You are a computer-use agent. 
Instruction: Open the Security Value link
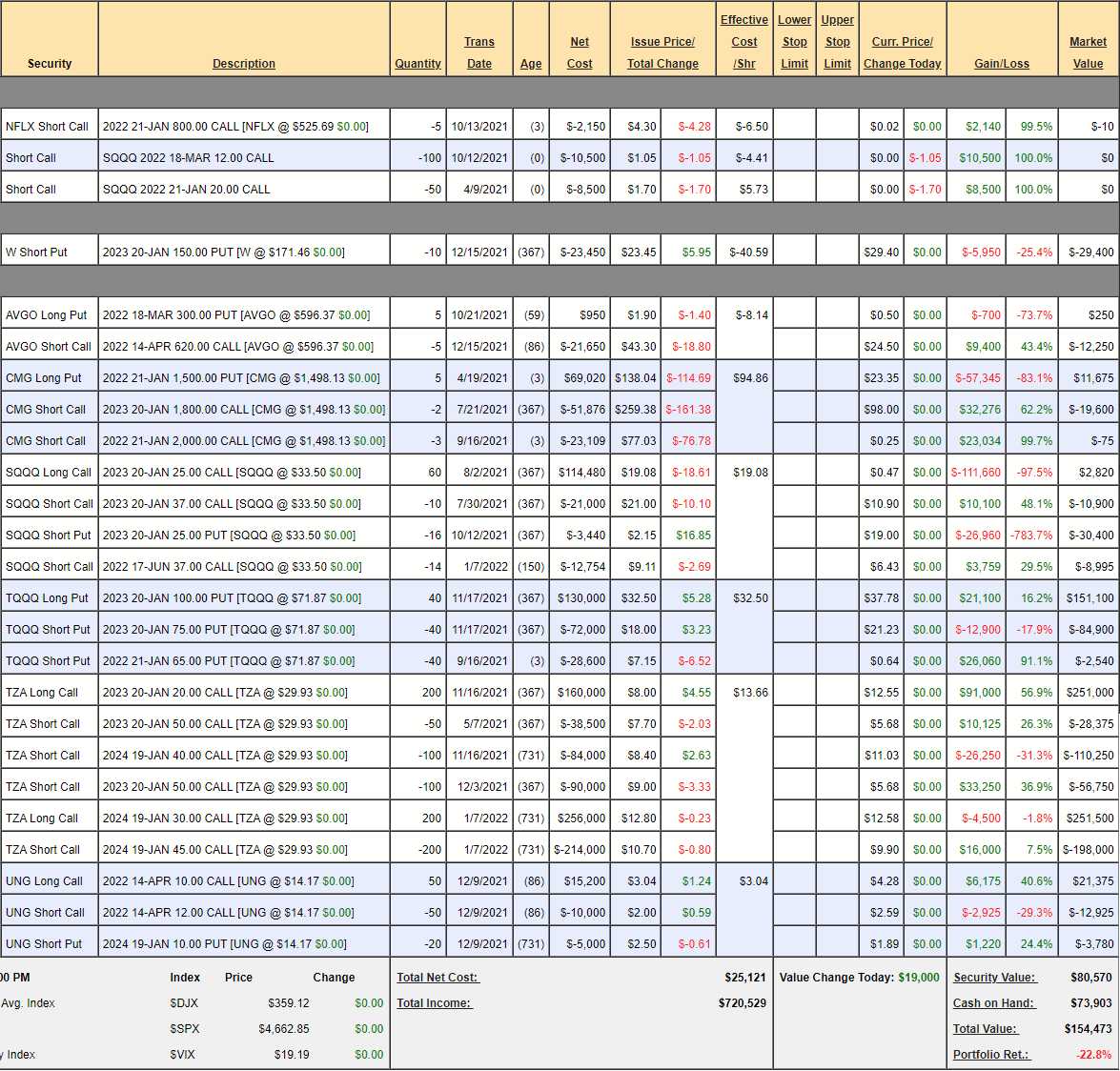993,978
